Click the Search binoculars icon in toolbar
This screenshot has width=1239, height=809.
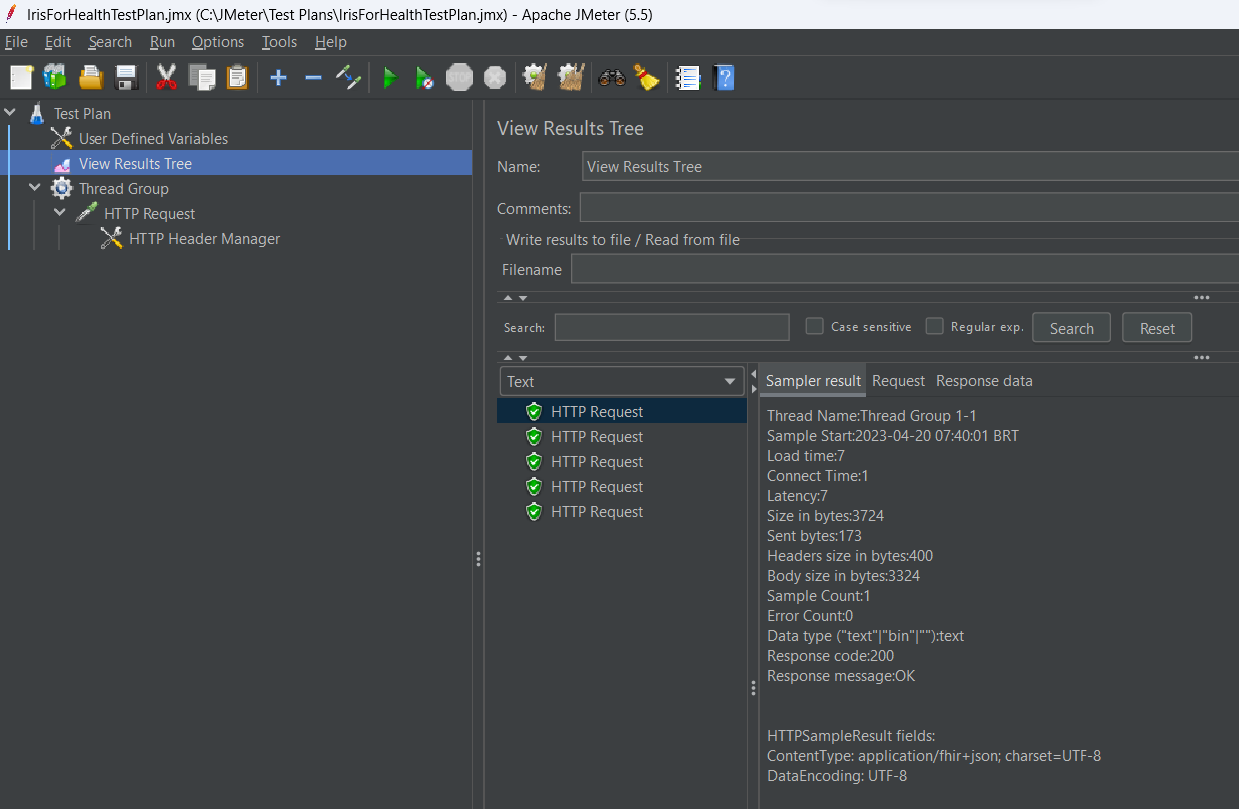(611, 78)
